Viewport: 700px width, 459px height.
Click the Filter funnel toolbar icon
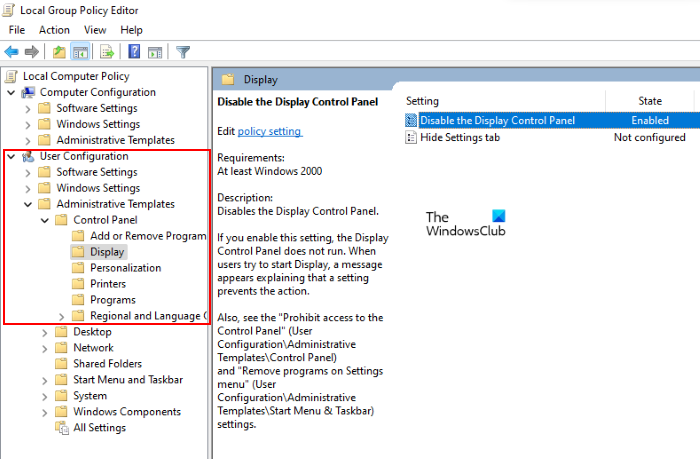(x=183, y=52)
